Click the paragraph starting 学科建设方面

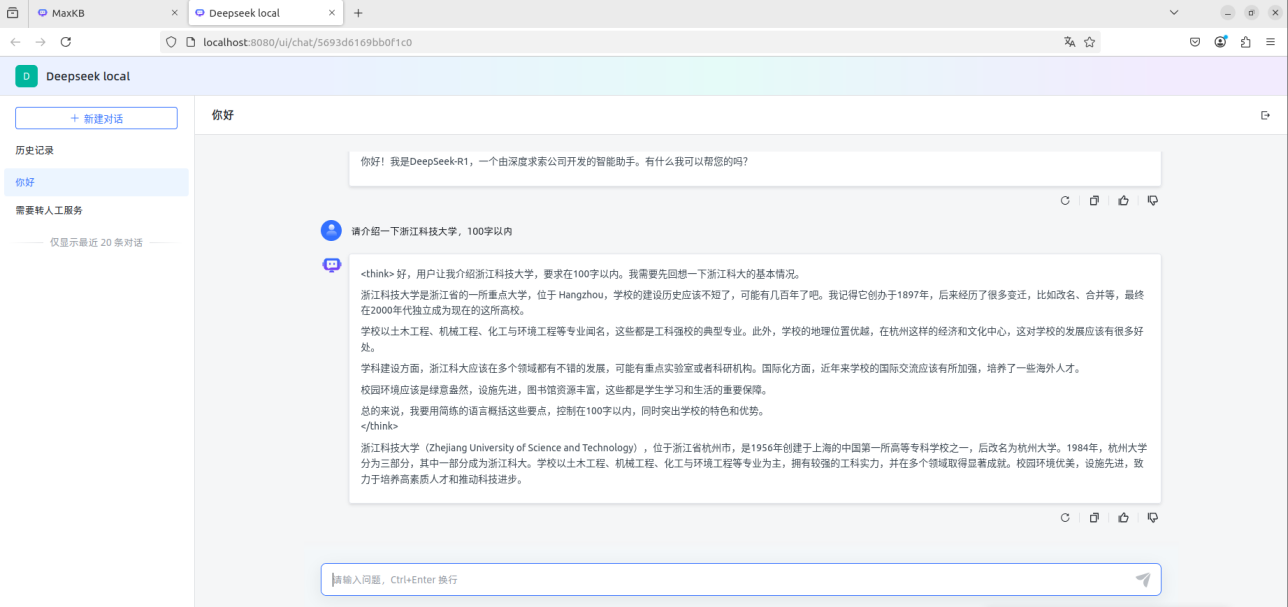721,368
